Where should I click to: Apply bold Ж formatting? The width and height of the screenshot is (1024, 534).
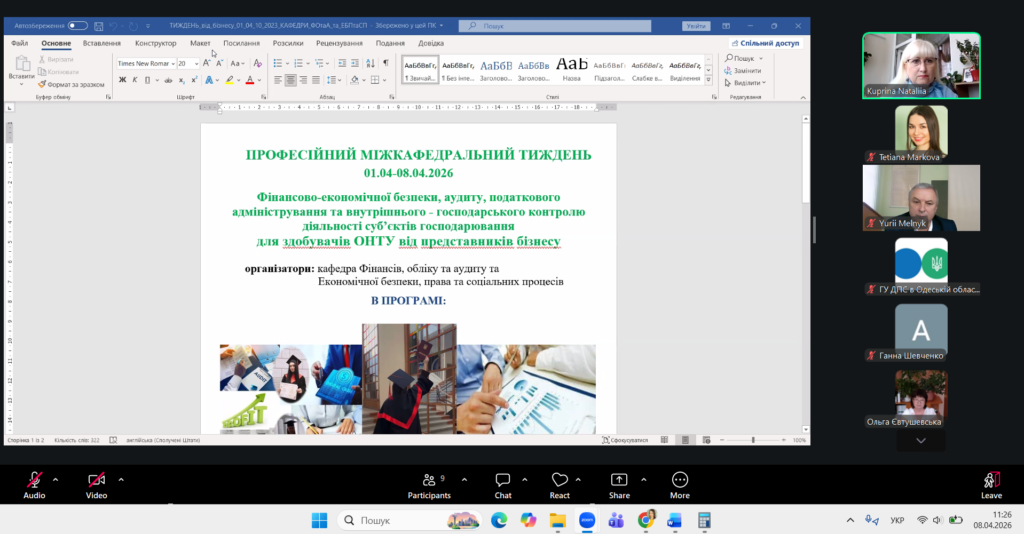click(x=122, y=80)
